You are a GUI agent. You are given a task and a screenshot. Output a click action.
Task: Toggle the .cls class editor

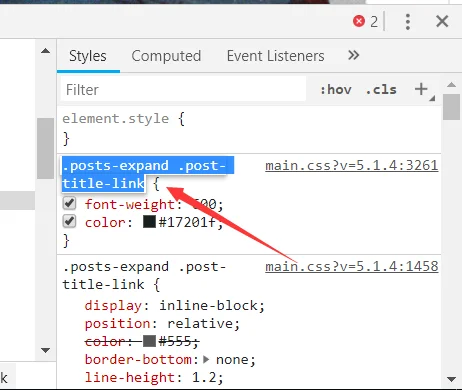point(381,90)
